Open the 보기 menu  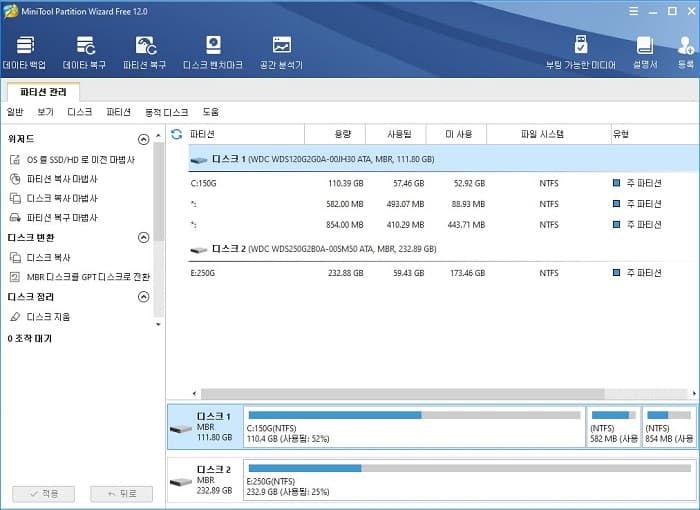pyautogui.click(x=46, y=112)
